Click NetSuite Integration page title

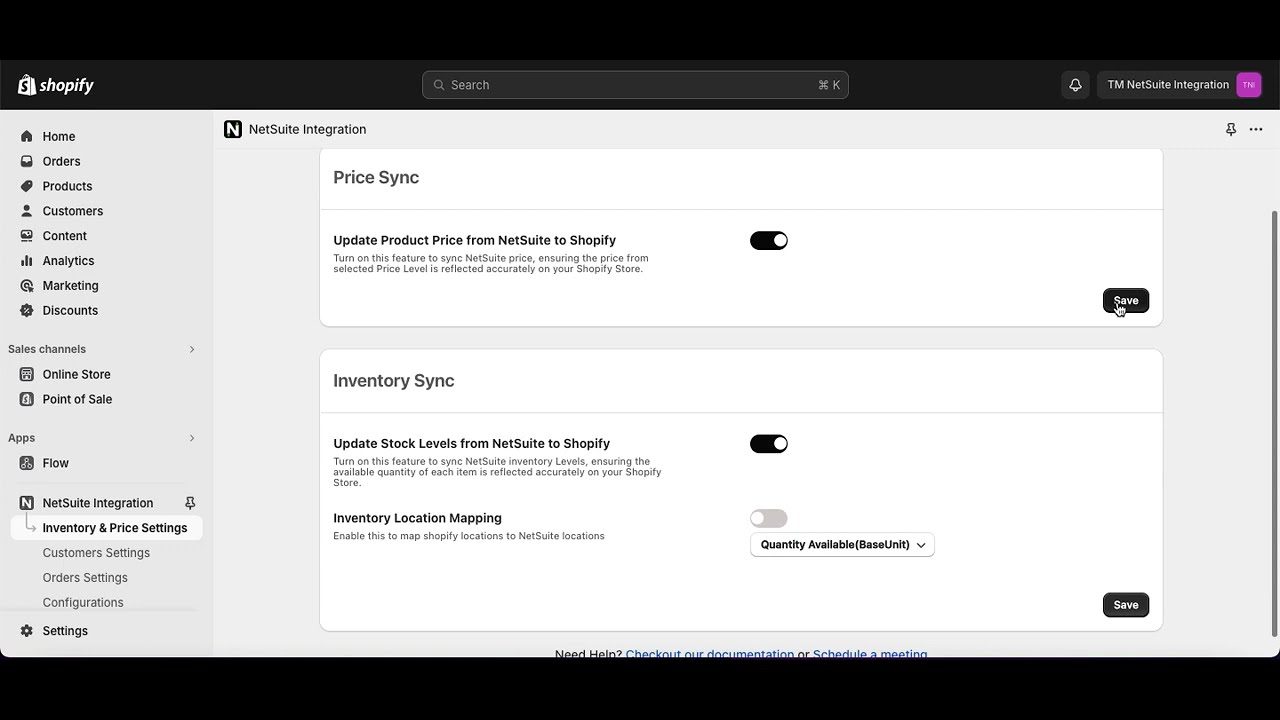point(308,129)
